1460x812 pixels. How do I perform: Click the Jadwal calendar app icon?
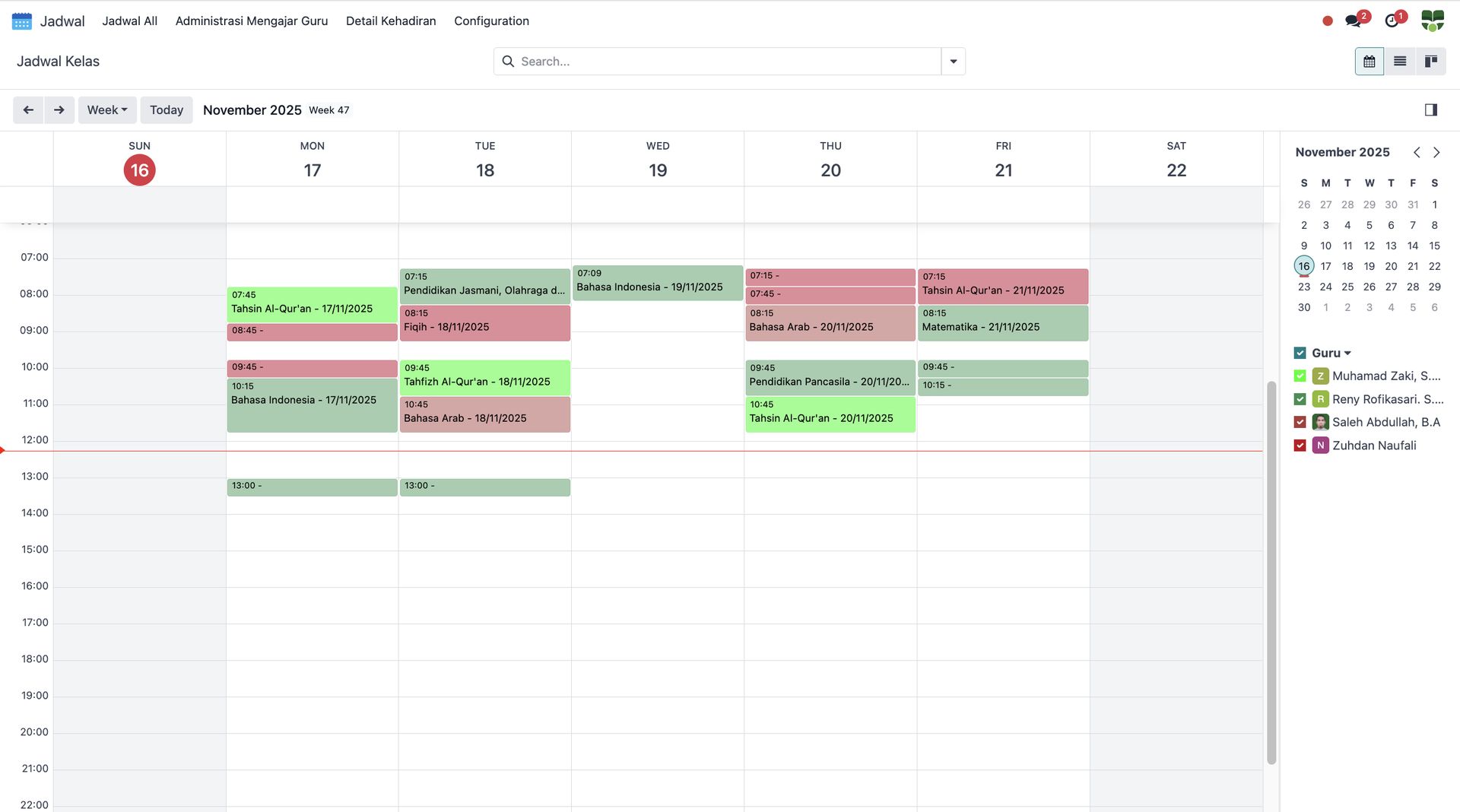pos(22,21)
